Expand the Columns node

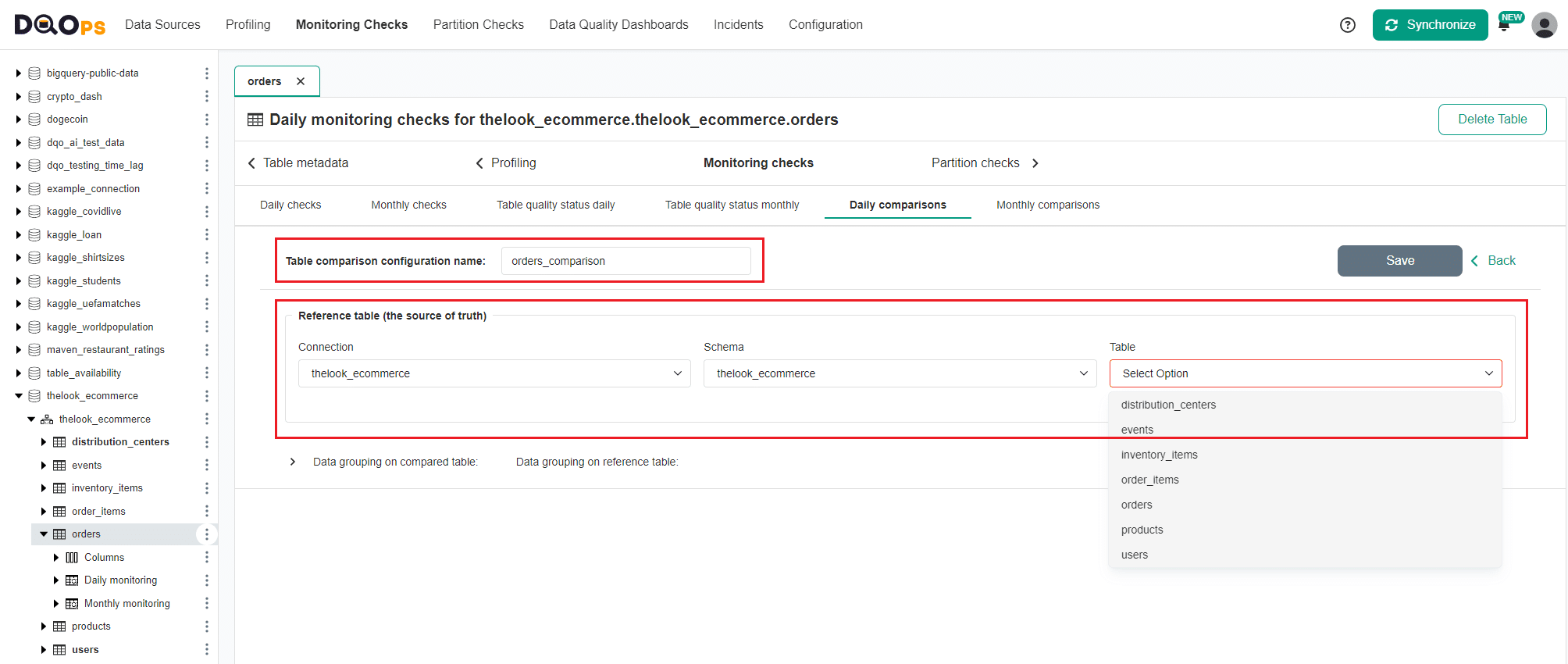56,558
